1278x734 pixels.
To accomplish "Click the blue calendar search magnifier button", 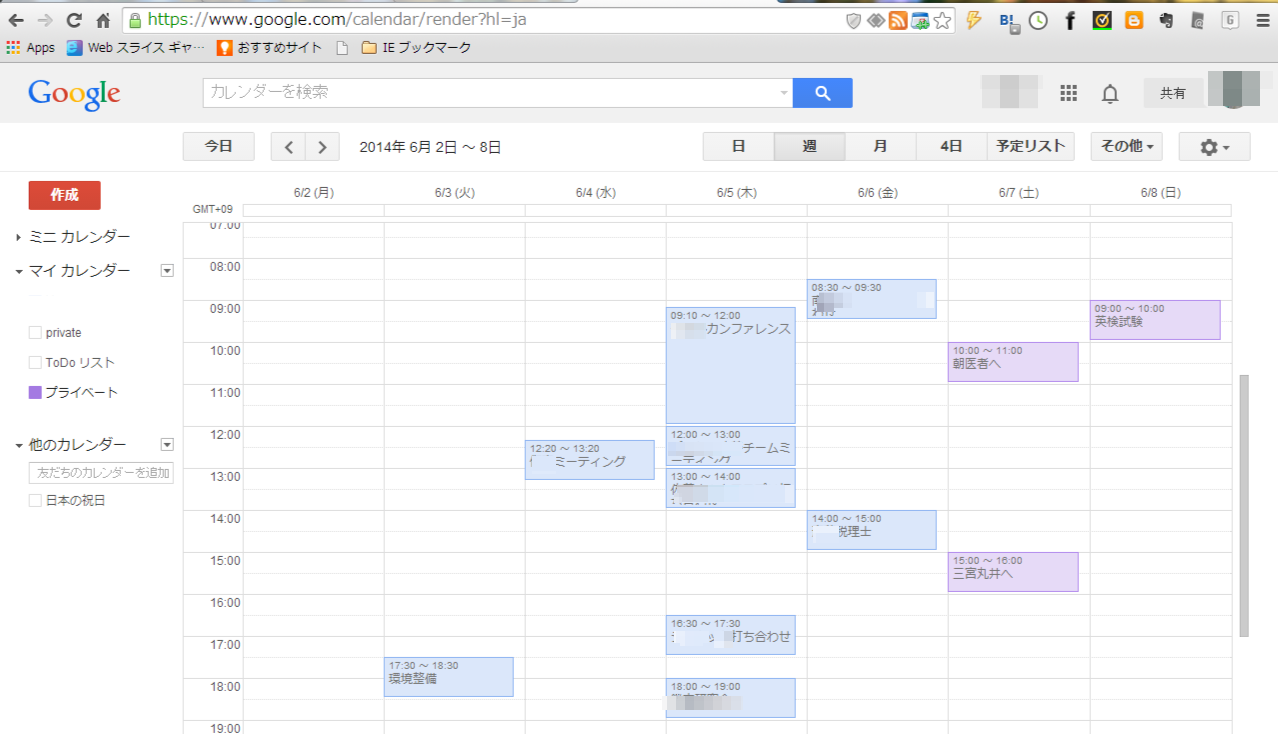I will click(822, 93).
